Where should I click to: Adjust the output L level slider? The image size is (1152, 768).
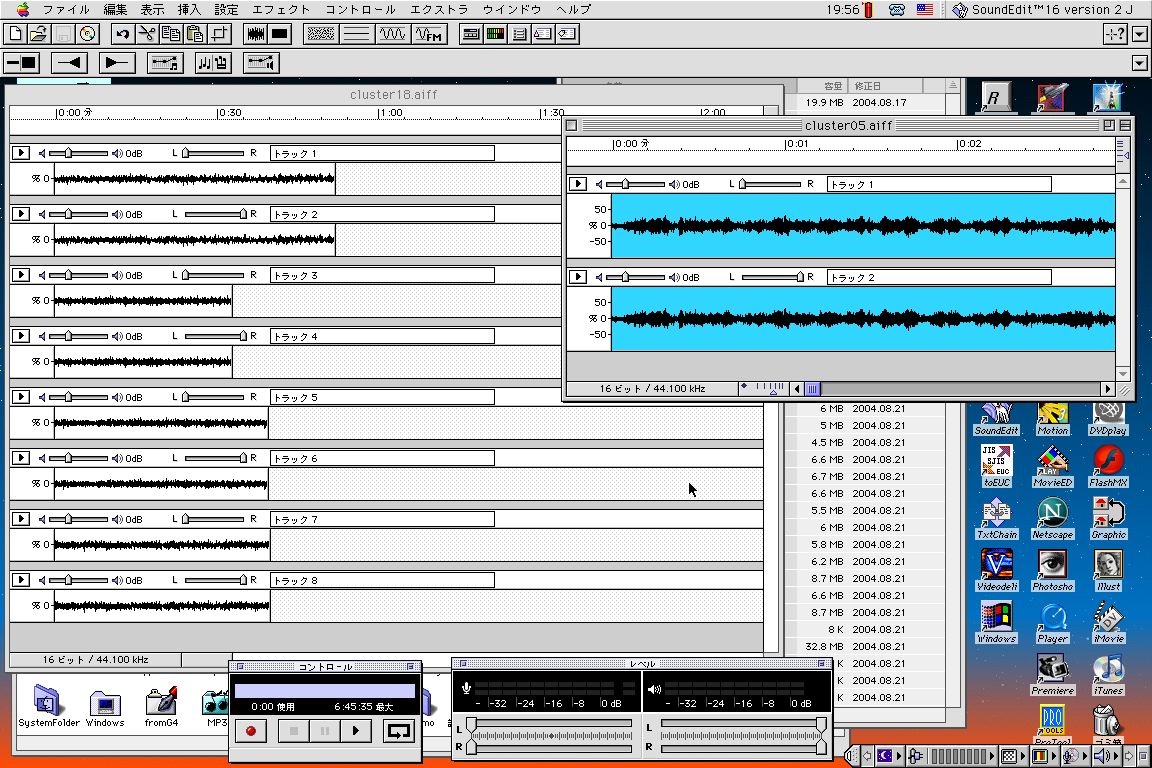click(x=821, y=725)
